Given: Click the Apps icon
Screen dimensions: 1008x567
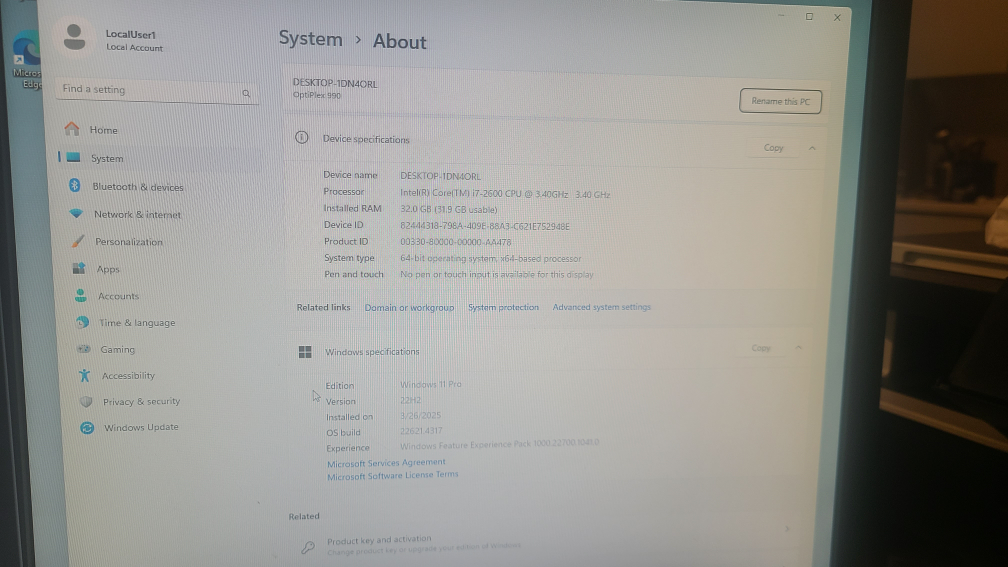Looking at the screenshot, I should (x=79, y=268).
